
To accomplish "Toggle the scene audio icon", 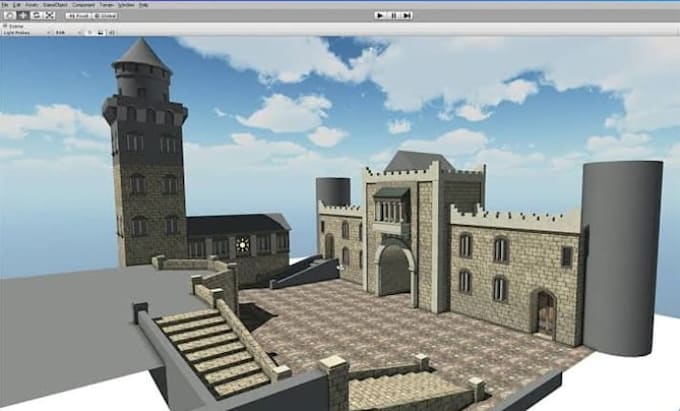I will 111,33.
